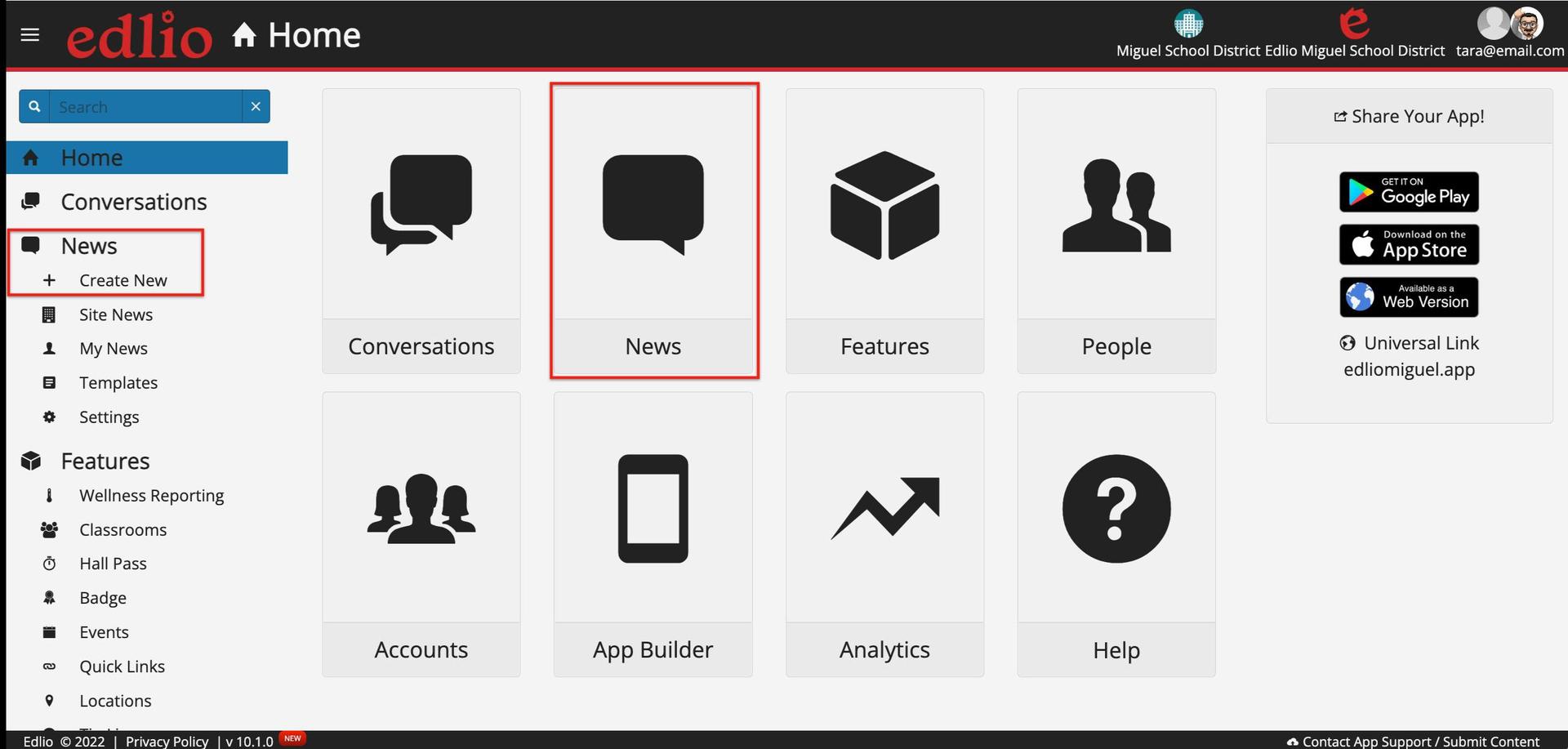Click the People tile label

tap(1116, 346)
